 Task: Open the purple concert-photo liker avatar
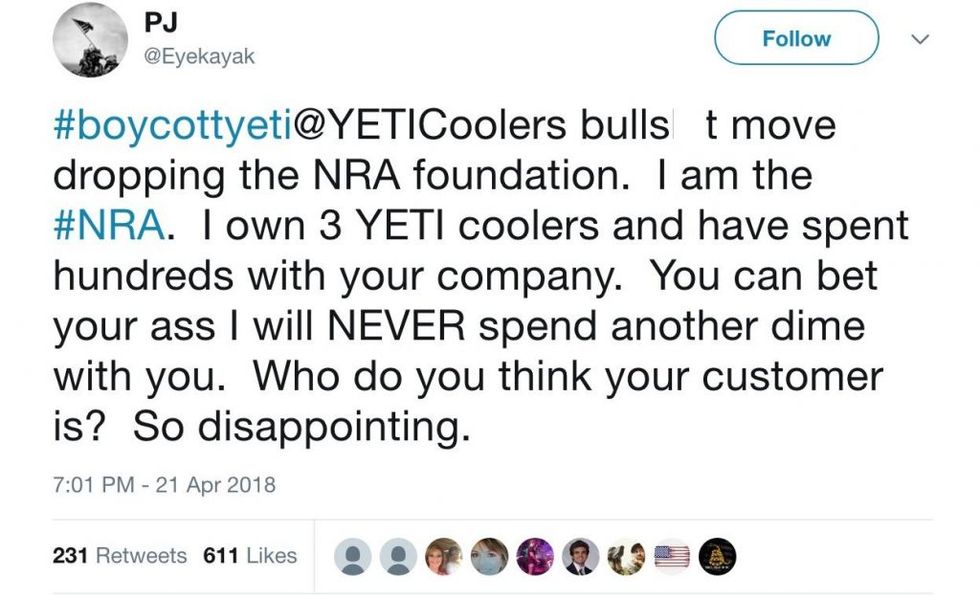pyautogui.click(x=534, y=556)
